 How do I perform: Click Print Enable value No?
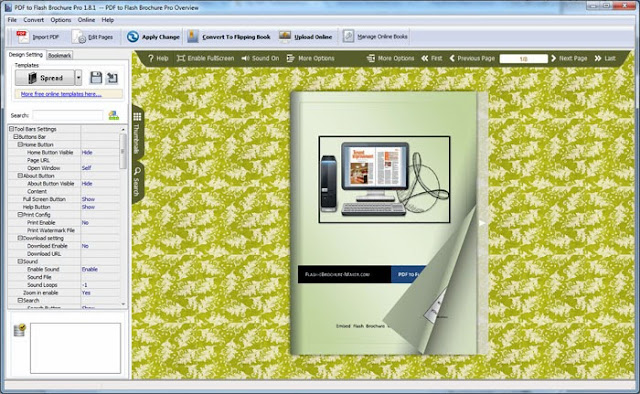click(85, 223)
